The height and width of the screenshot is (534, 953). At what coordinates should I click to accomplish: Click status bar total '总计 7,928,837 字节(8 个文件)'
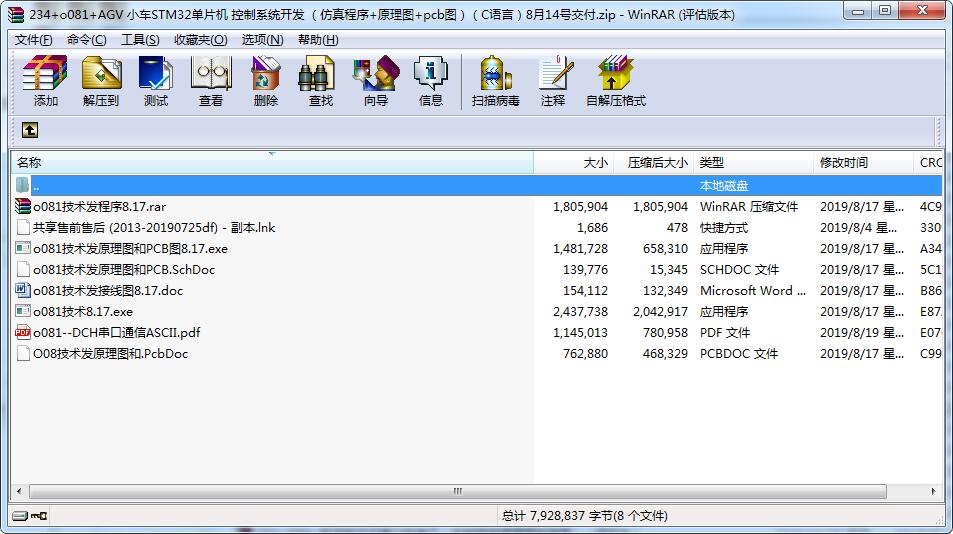(x=585, y=516)
